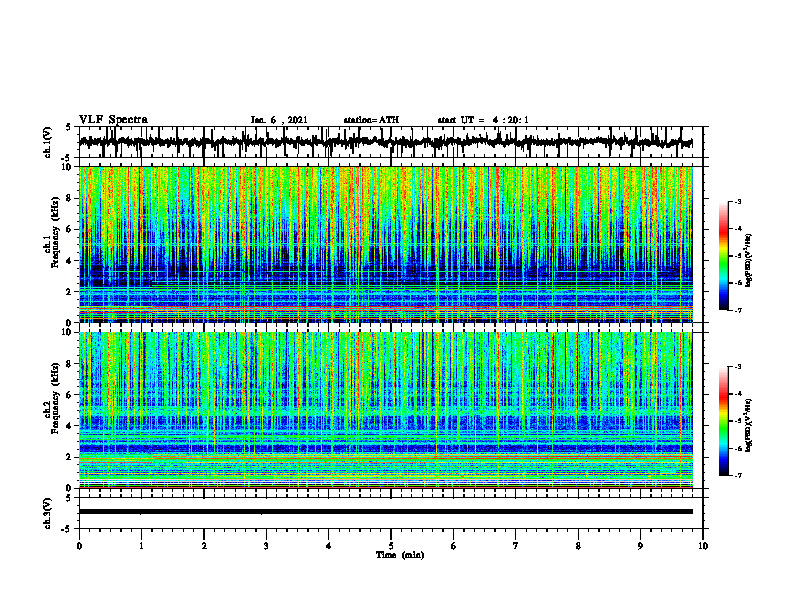This screenshot has height=612, width=792.
Task: Click the ch.2 color bar PSD unit label
Action: pos(750,425)
